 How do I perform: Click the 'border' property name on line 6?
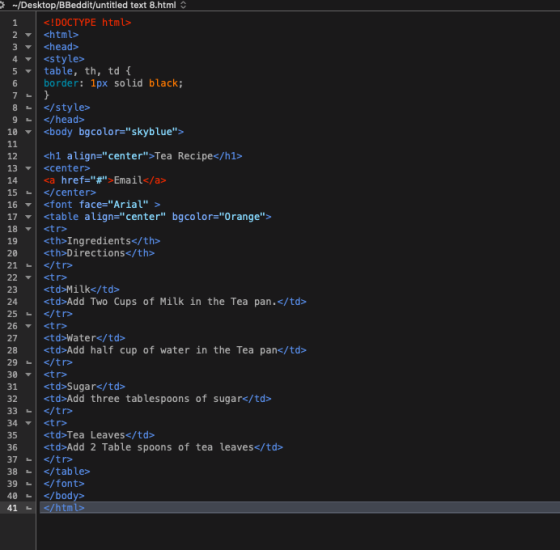(61, 83)
